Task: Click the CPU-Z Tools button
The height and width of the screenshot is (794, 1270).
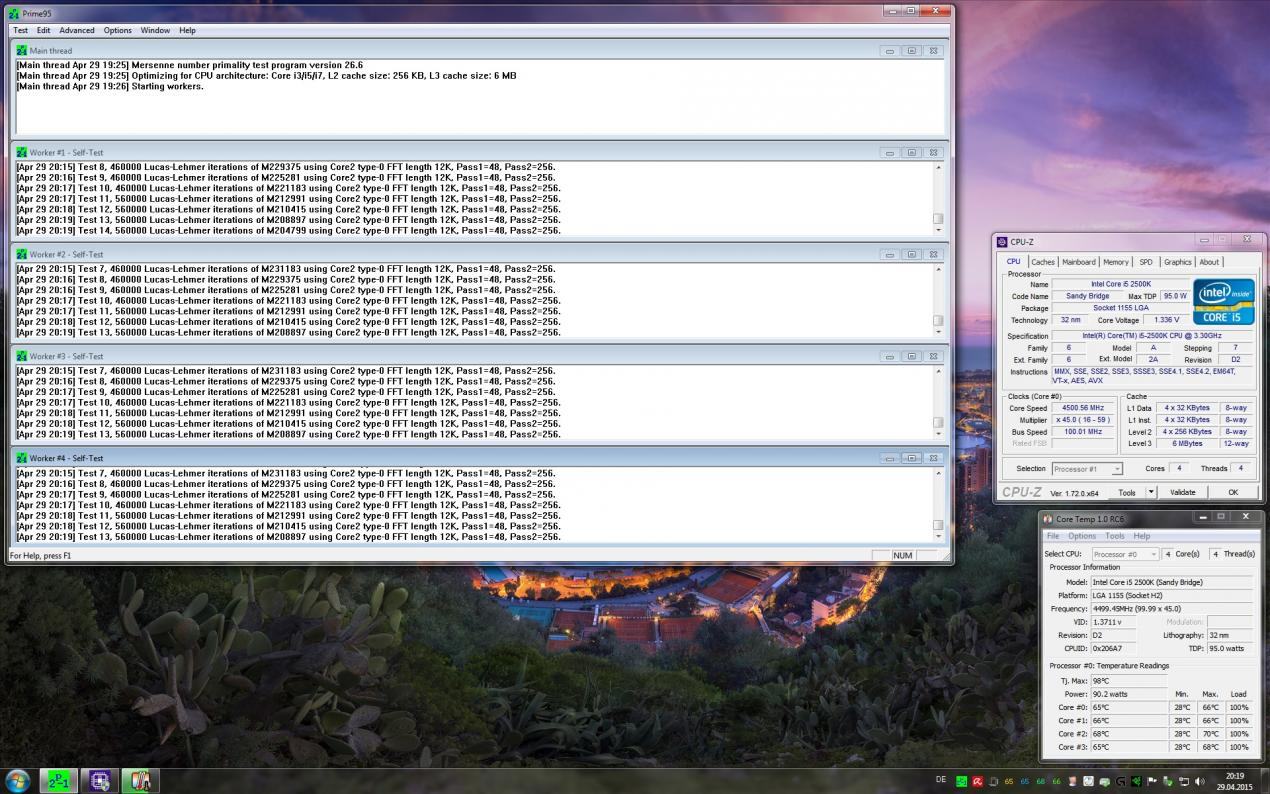Action: pyautogui.click(x=1127, y=492)
